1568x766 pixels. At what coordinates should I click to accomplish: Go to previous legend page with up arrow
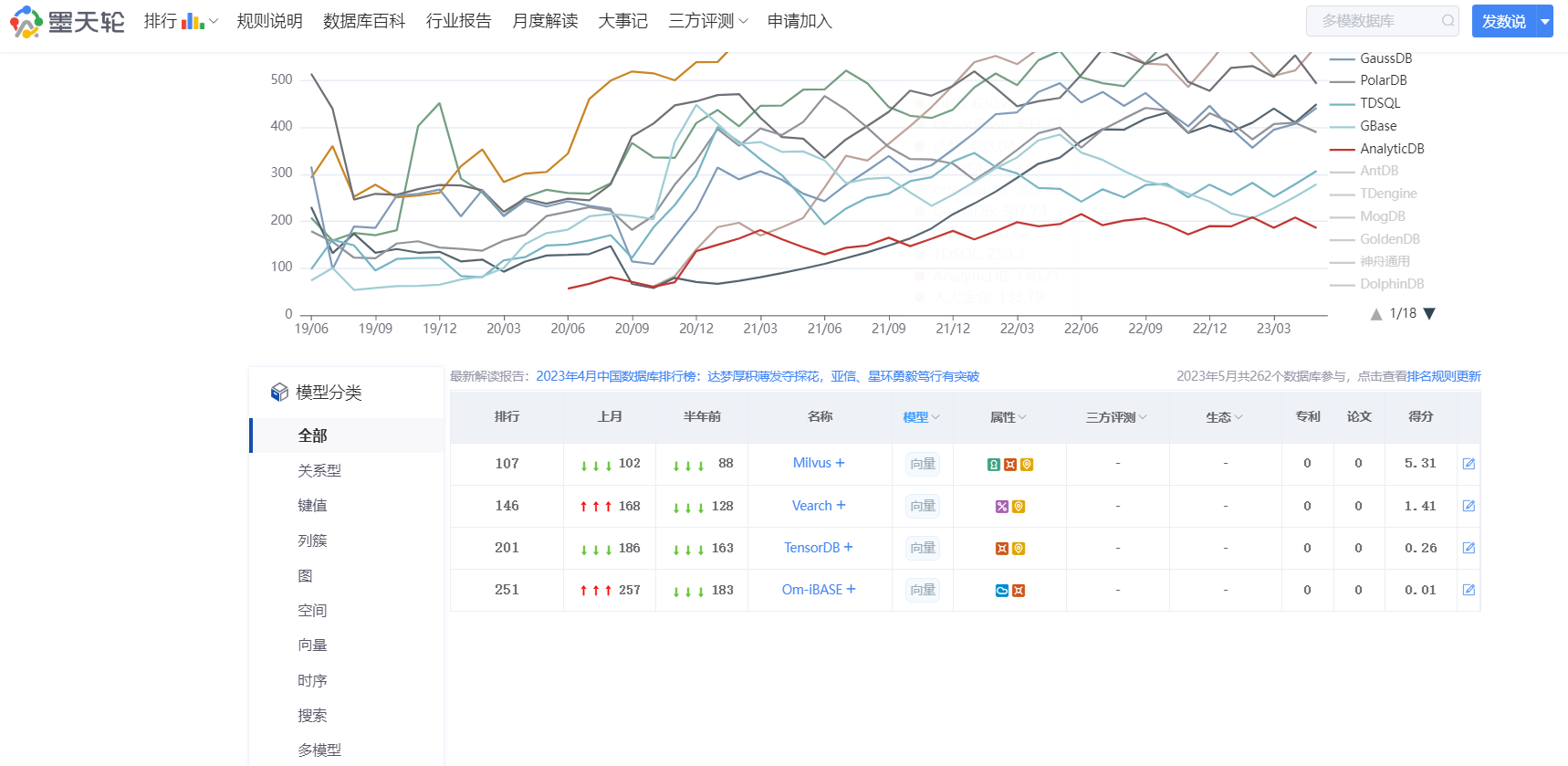(1376, 314)
